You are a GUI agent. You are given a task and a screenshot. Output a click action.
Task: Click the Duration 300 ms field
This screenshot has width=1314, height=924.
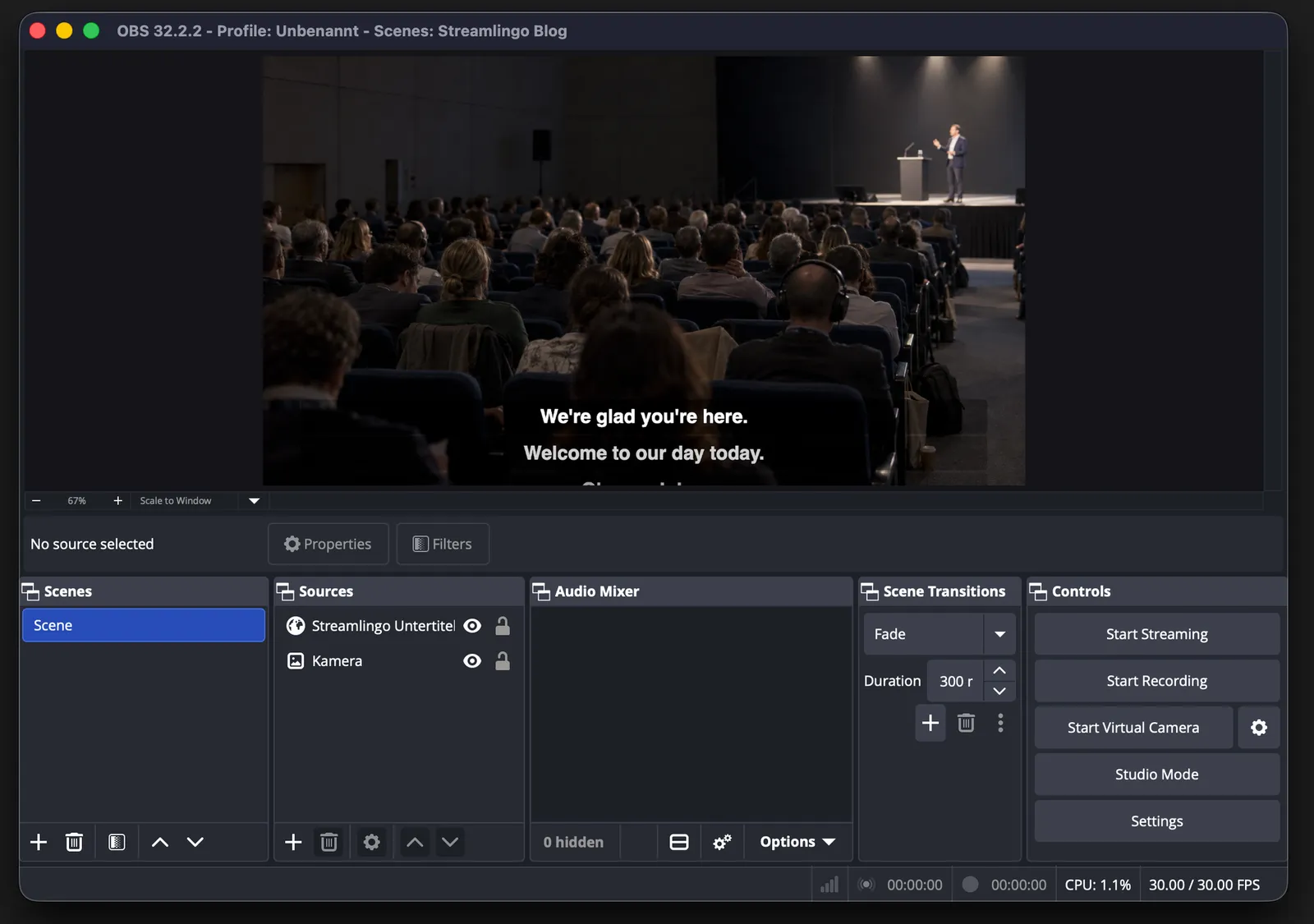[x=955, y=681]
